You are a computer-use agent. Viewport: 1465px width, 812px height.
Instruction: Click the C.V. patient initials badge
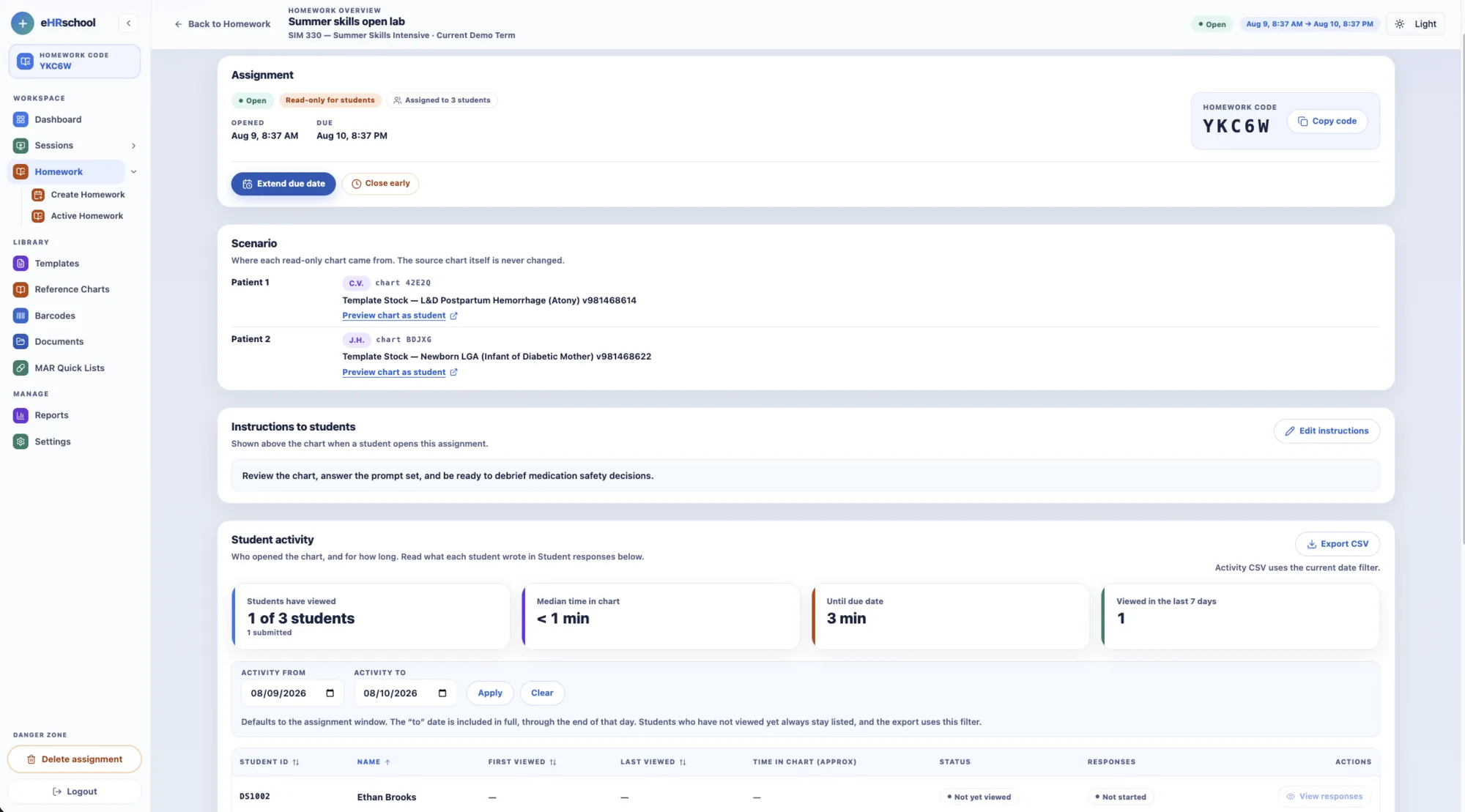[356, 283]
